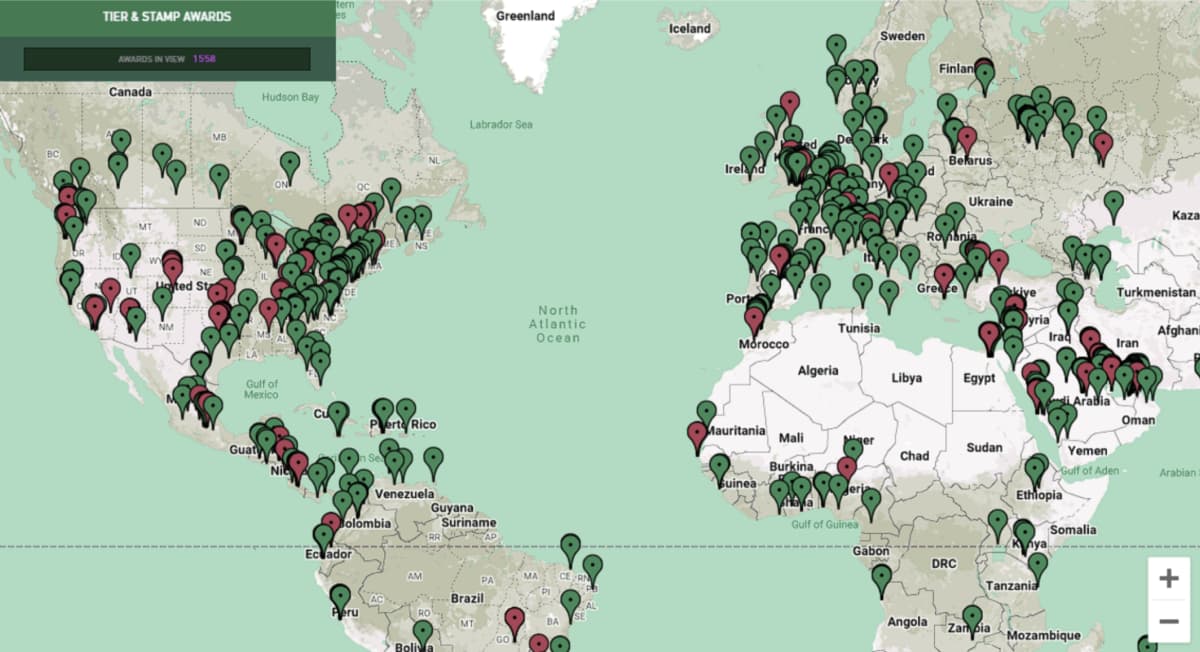Open the green pin in Peru
Image resolution: width=1200 pixels, height=652 pixels.
tap(340, 598)
